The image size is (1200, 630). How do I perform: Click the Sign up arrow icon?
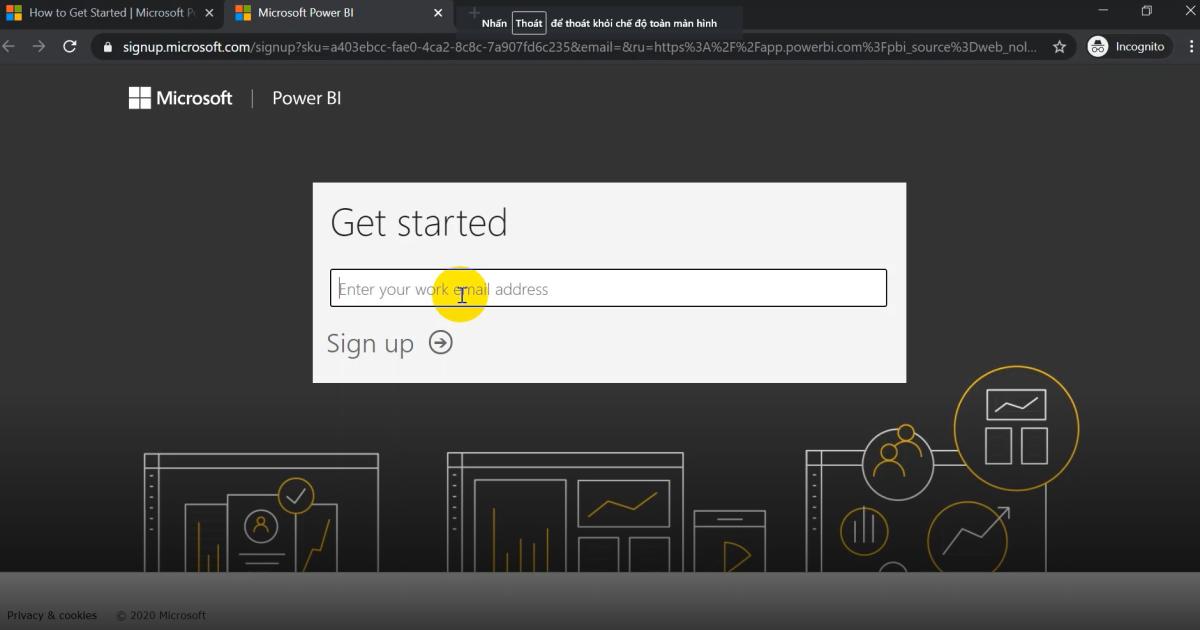point(441,342)
